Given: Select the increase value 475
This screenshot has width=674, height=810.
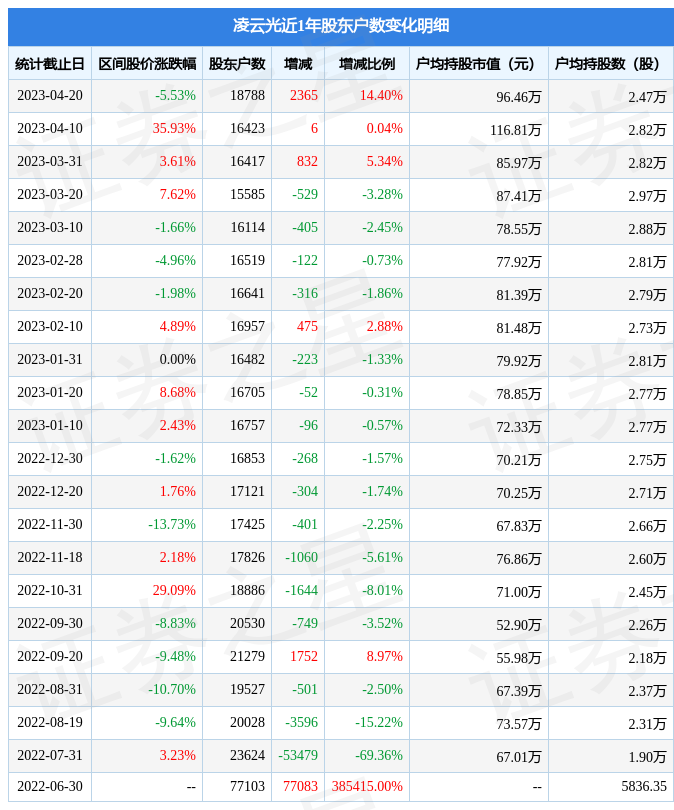Looking at the screenshot, I should (307, 326).
